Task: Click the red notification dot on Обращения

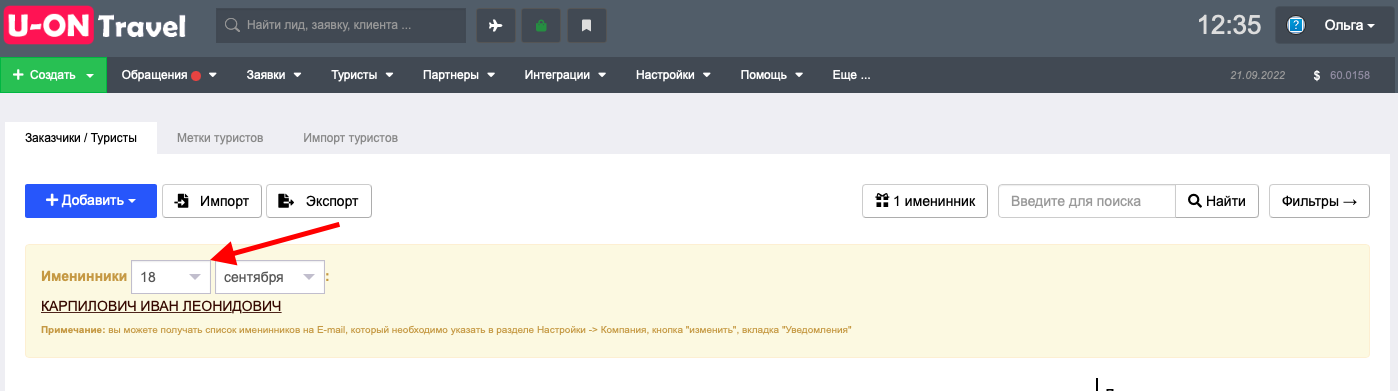Action: pos(197,75)
